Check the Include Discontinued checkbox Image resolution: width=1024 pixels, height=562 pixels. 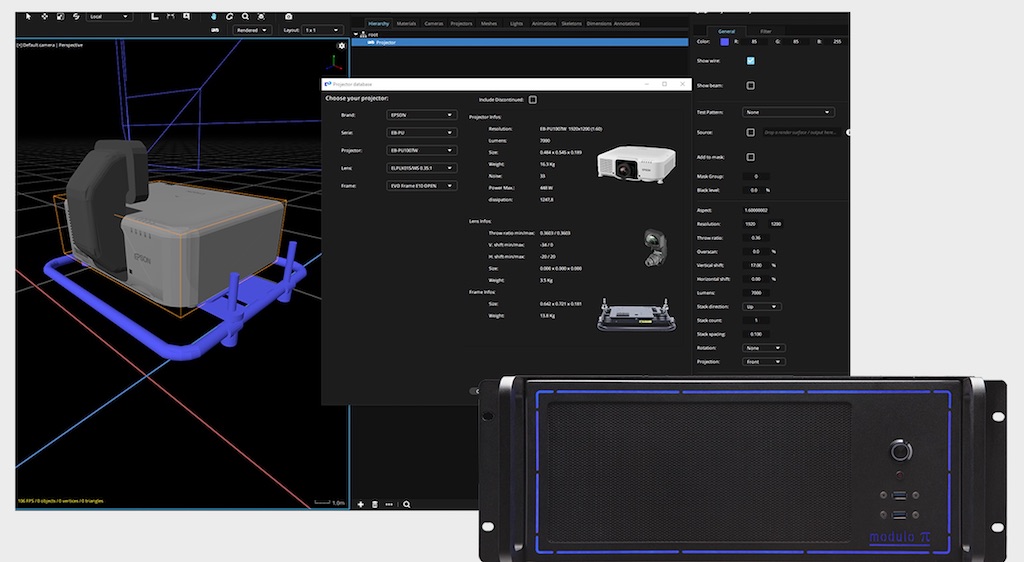point(533,99)
